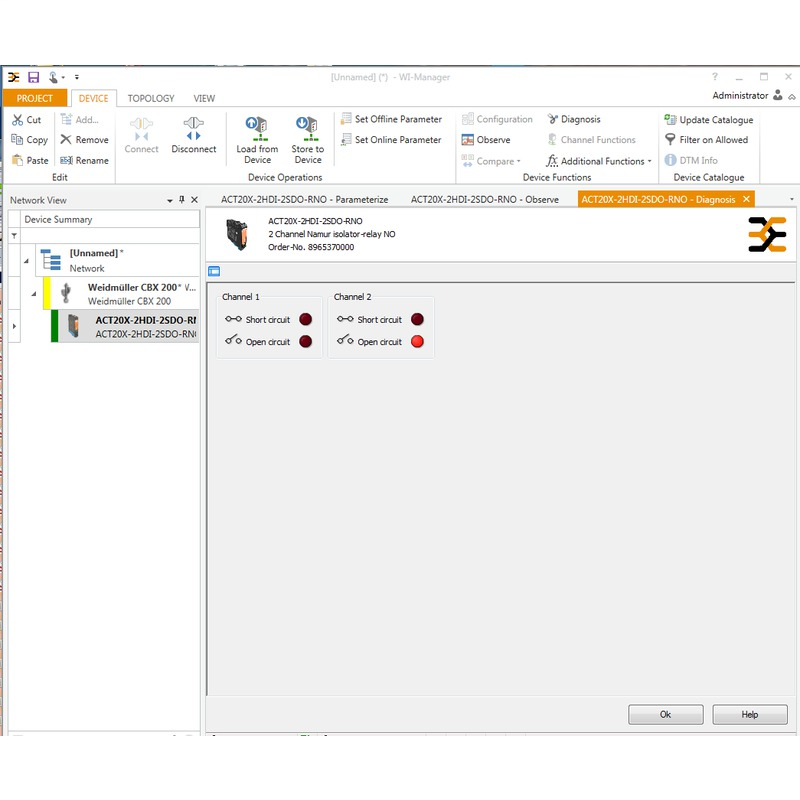
Task: Click the filter funnel icon in Network View
Action: (14, 236)
